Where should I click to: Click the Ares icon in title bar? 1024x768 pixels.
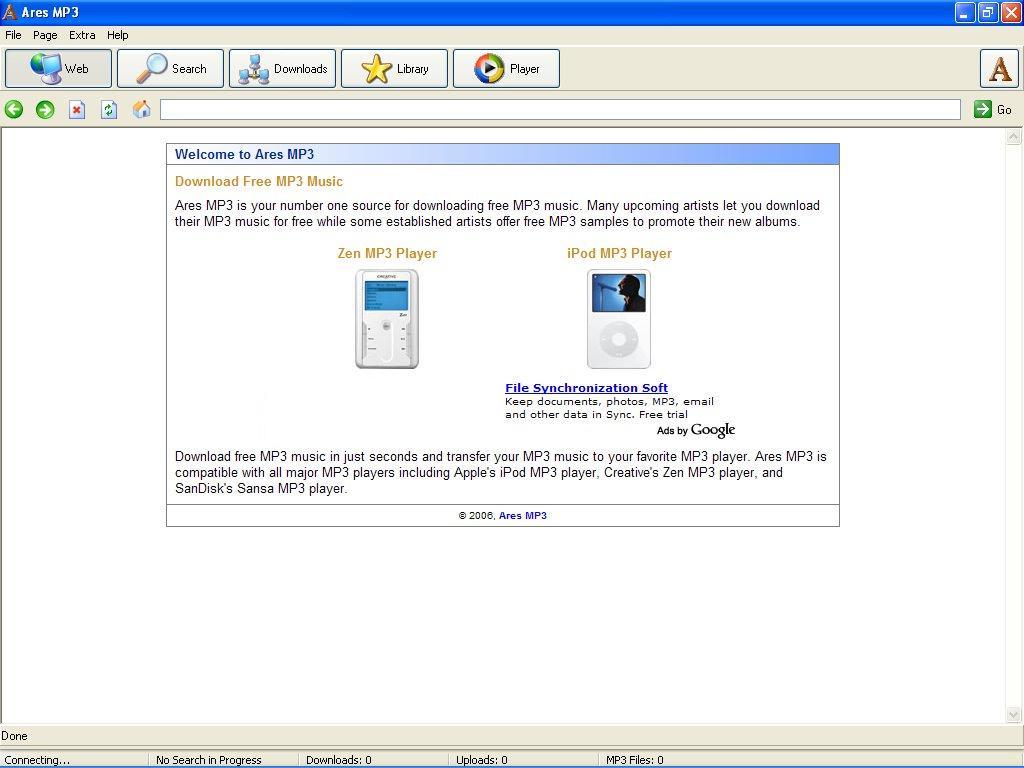click(9, 12)
